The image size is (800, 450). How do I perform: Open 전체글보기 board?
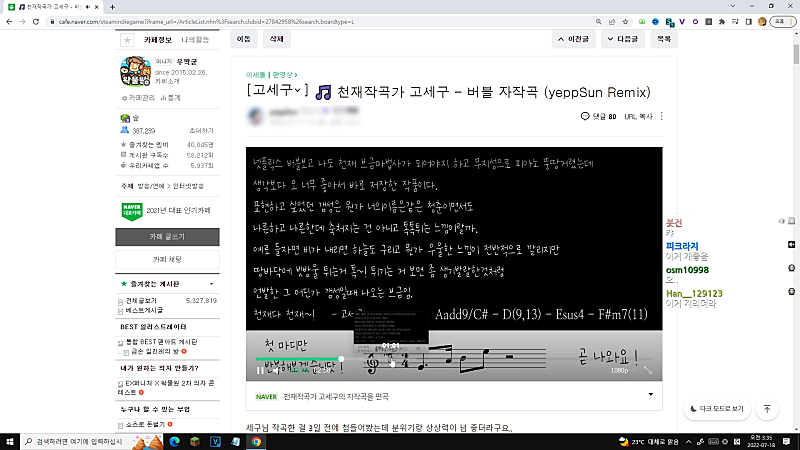pyautogui.click(x=141, y=301)
